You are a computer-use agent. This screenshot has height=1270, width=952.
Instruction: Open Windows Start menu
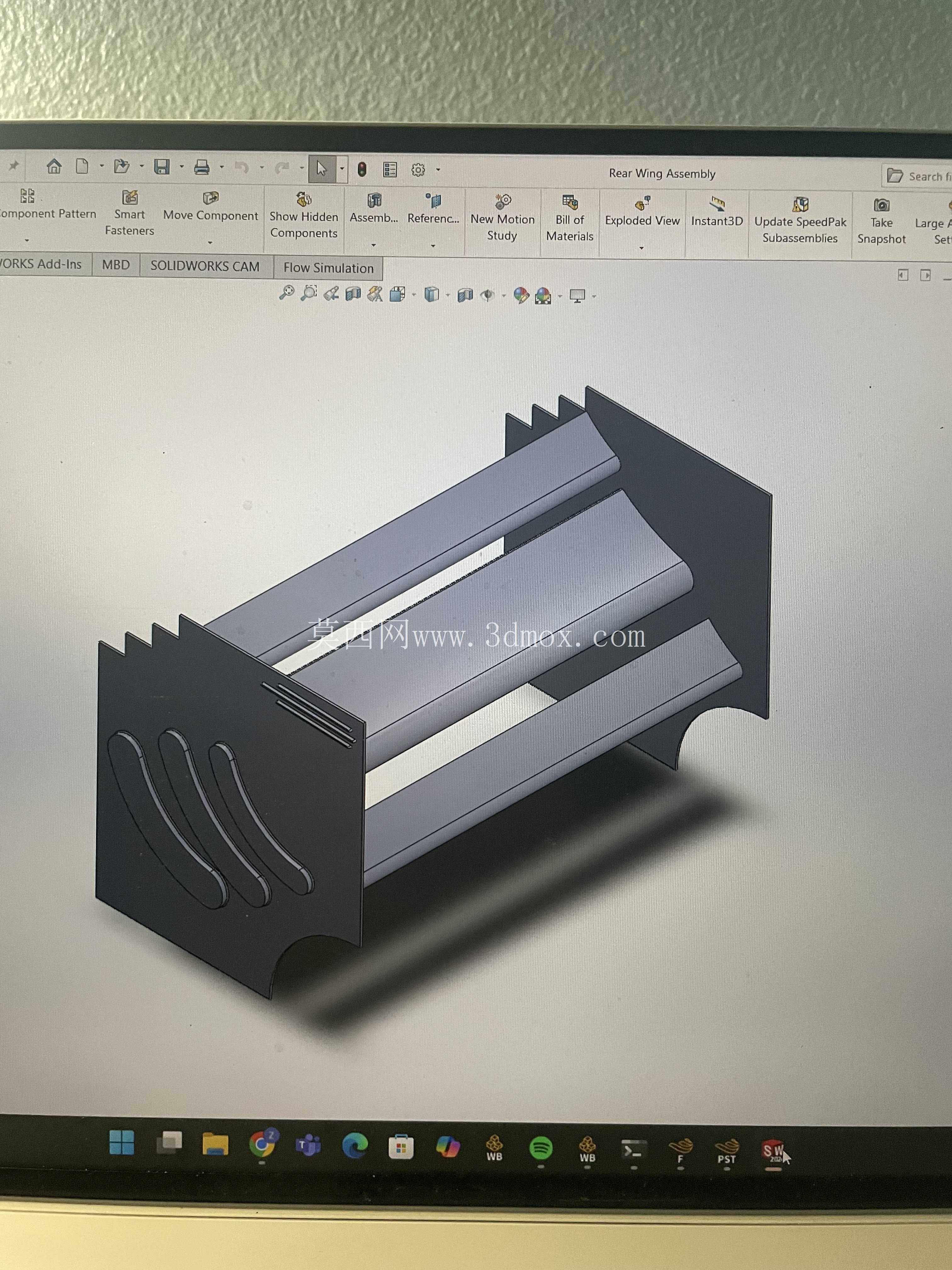pos(122,1142)
